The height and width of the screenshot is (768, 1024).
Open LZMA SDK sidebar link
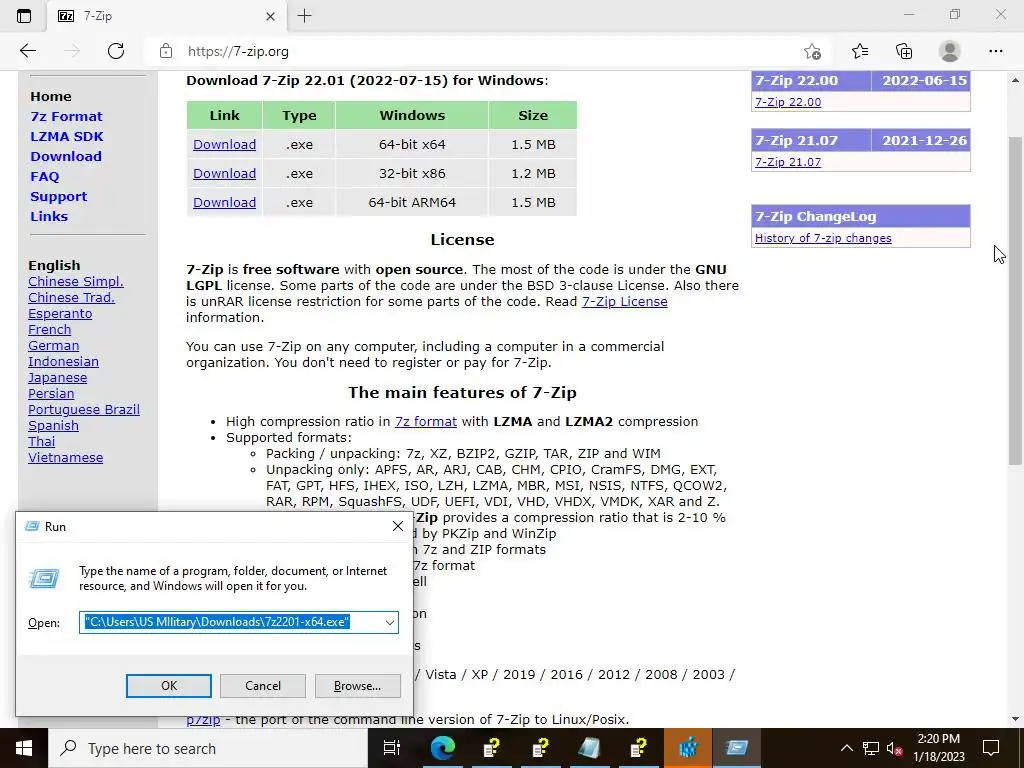pos(67,136)
